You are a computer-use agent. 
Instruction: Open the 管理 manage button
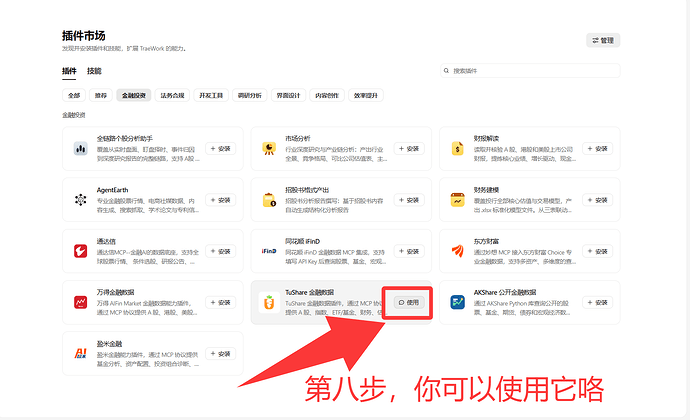(x=603, y=40)
